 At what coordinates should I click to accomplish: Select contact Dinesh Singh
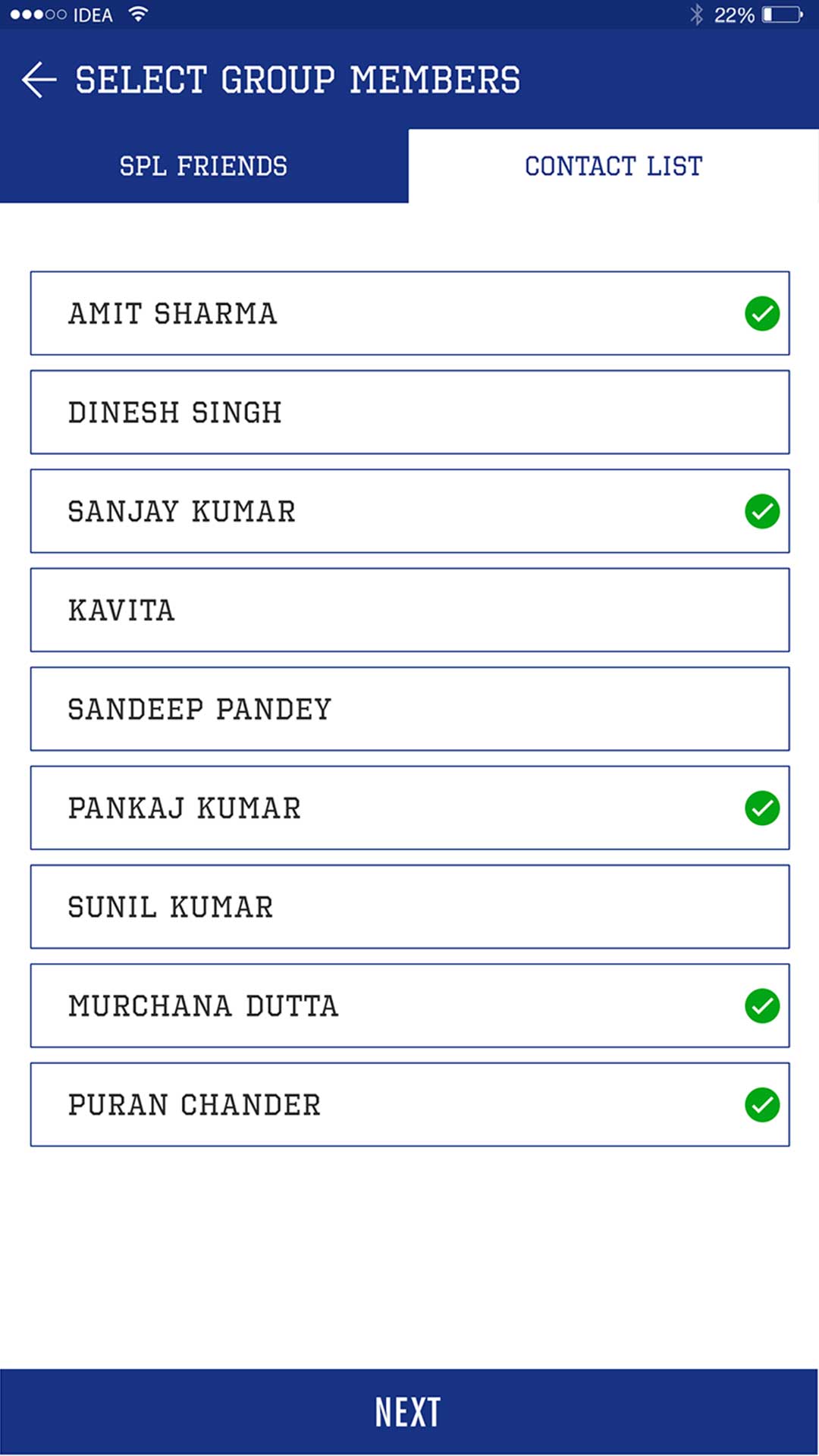point(409,413)
